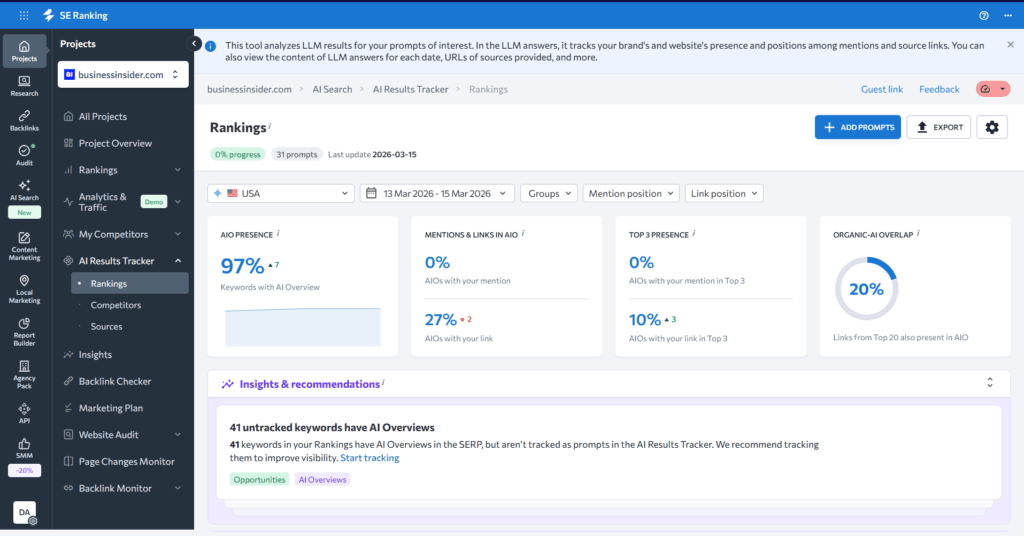Screen dimensions: 1024x536
Task: Open Backlink Checker in sidebar
Action: (115, 381)
